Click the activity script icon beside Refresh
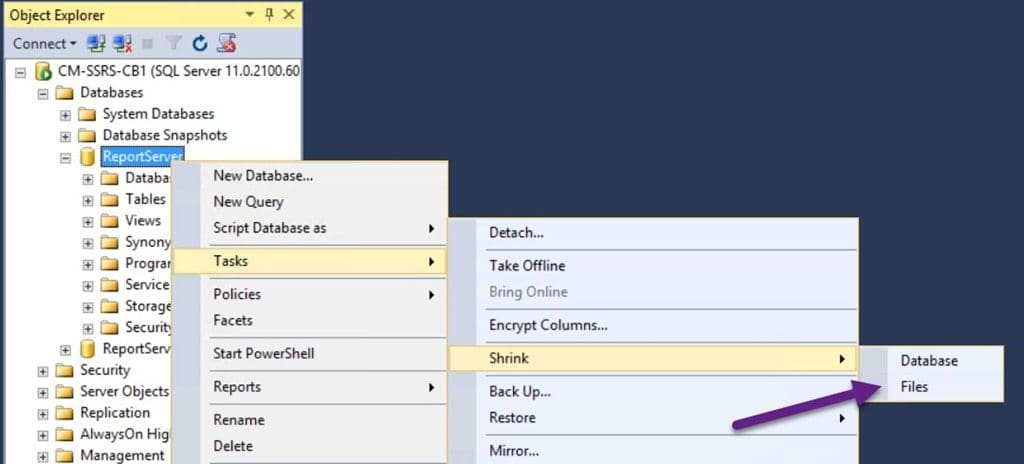Screen dimensions: 1024x464 227,44
